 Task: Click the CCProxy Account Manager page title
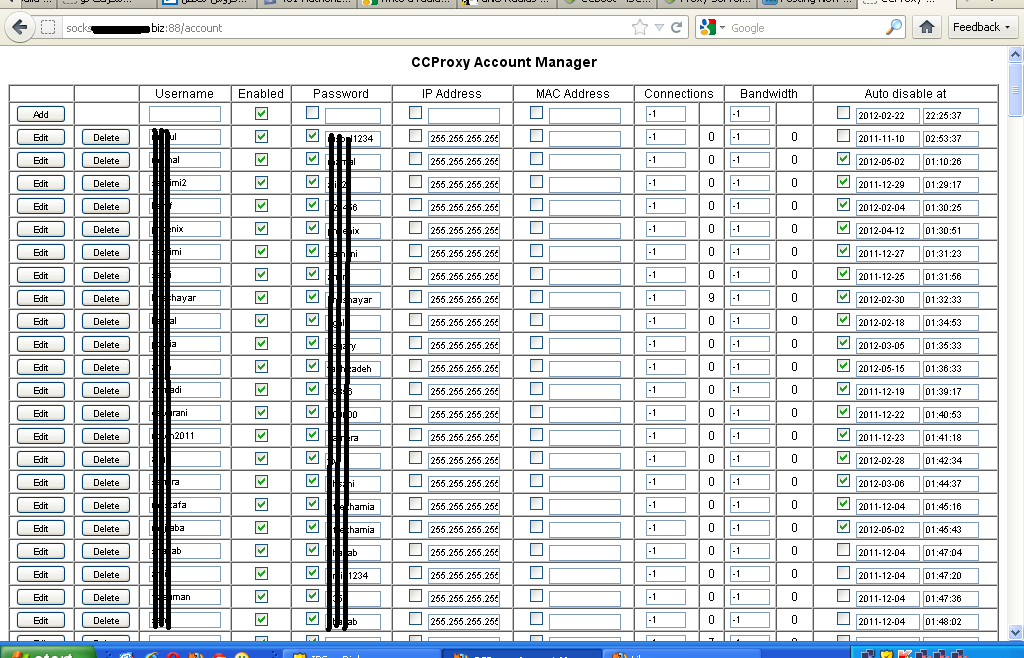[x=504, y=62]
